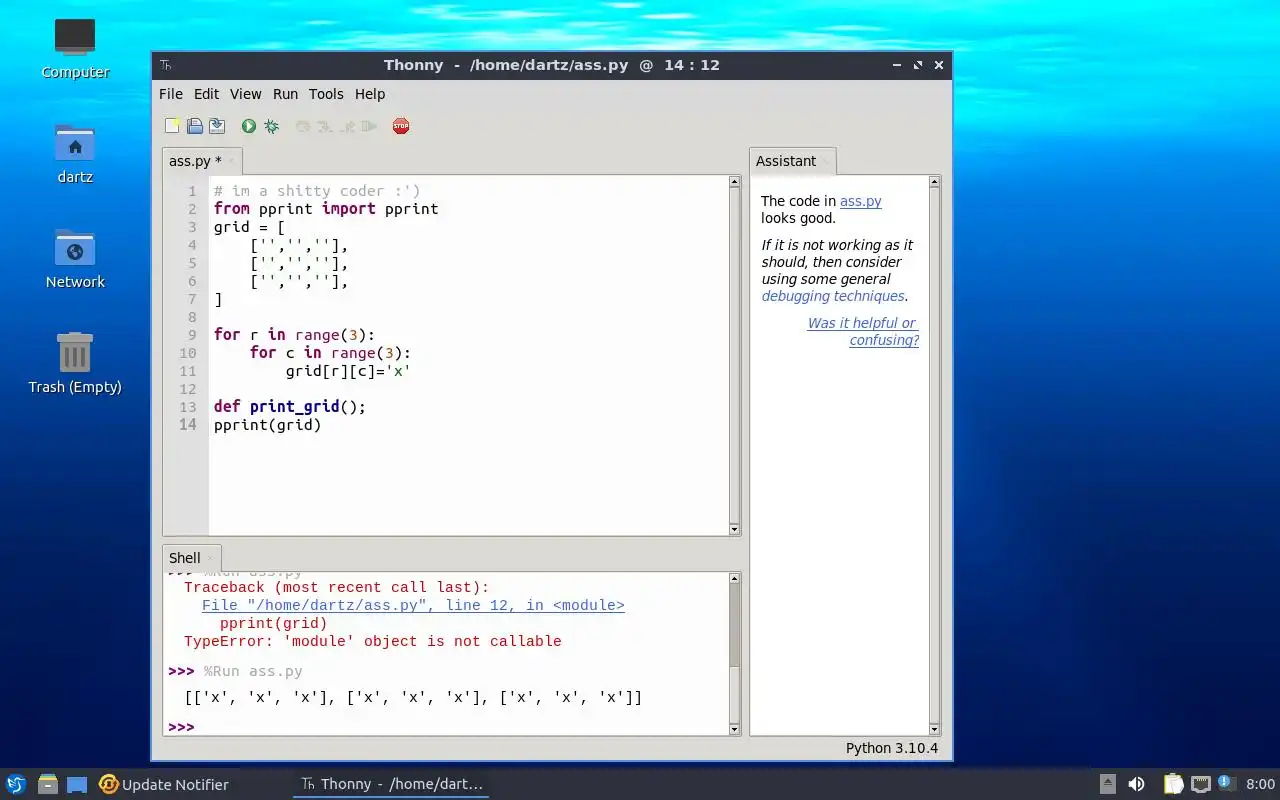Image resolution: width=1280 pixels, height=800 pixels.
Task: Create a new file with toolbar icon
Action: point(172,126)
